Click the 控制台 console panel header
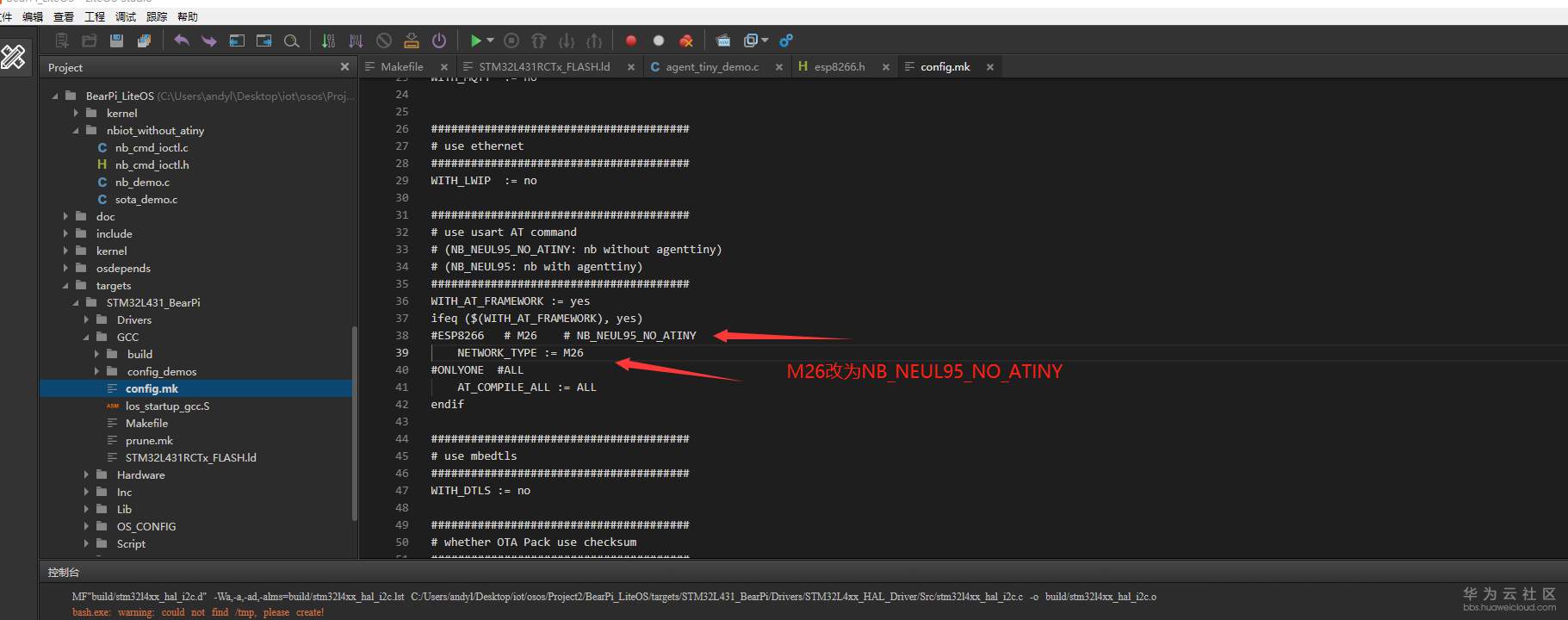Image resolution: width=1568 pixels, height=620 pixels. (x=64, y=573)
